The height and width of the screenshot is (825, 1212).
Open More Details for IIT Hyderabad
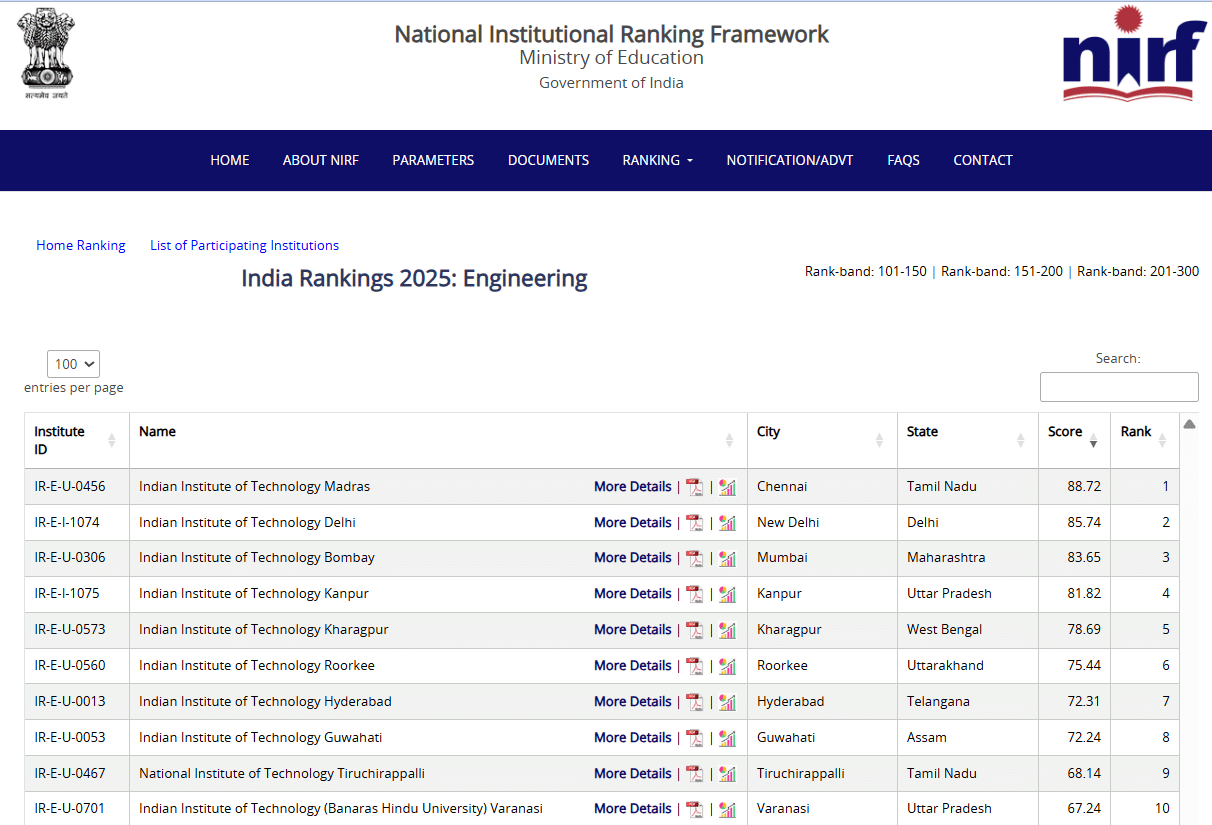[632, 701]
